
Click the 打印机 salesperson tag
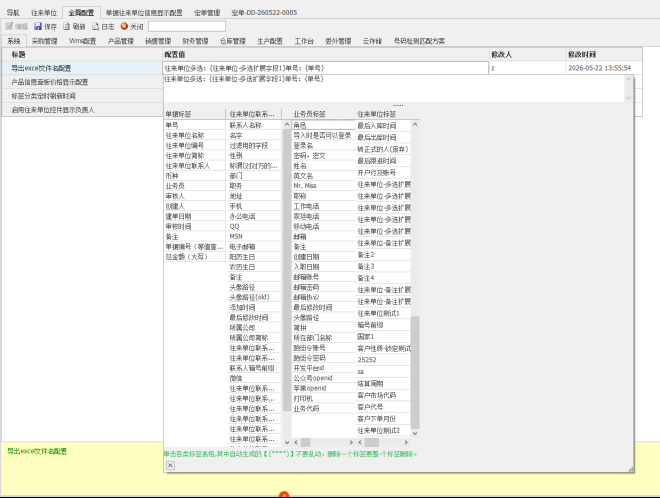point(323,398)
